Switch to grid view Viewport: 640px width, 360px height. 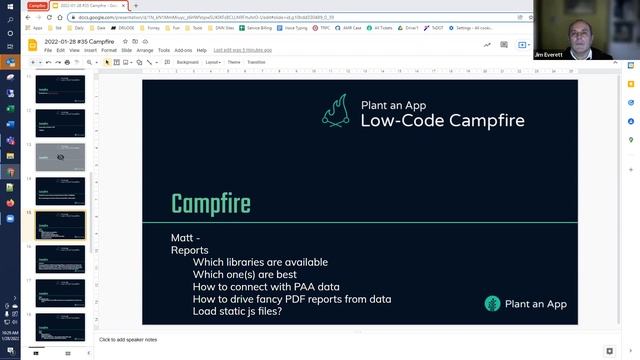(x=68, y=353)
